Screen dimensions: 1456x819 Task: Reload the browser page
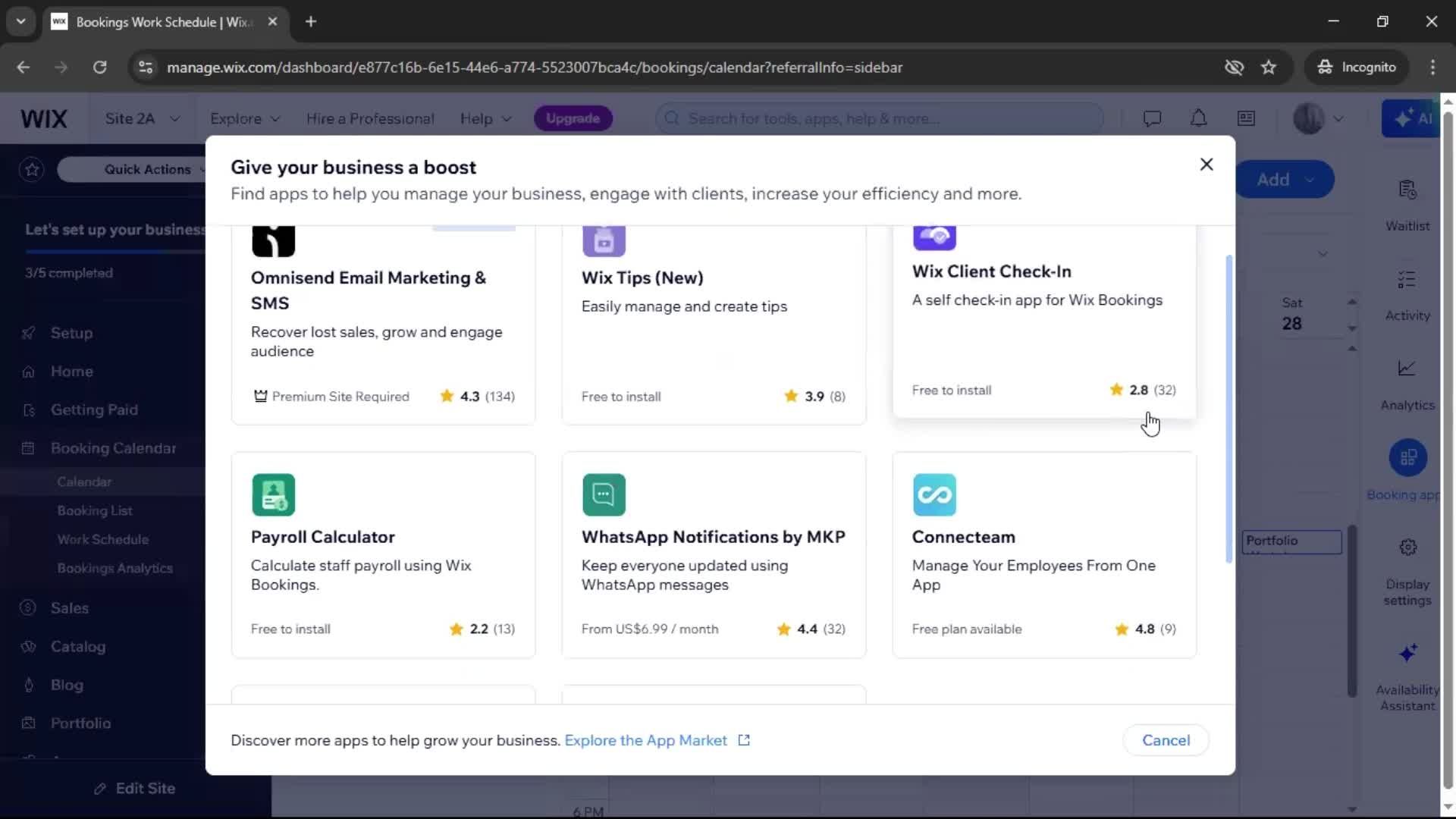(x=99, y=67)
